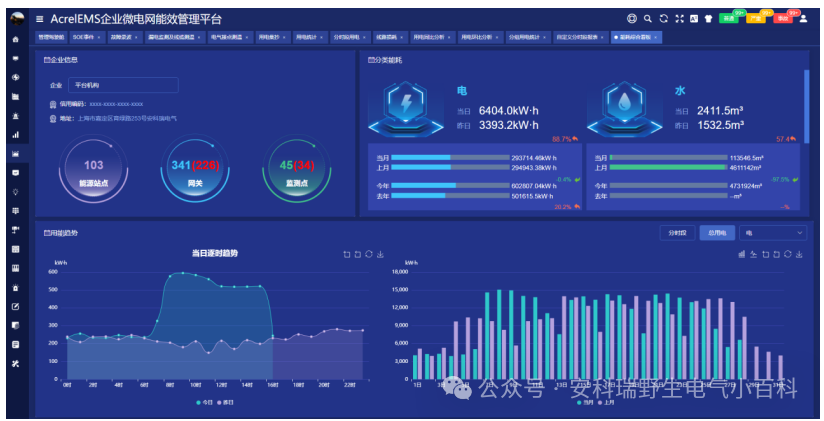
Task: Click the 88.7% electricity increase indicator
Action: click(x=565, y=139)
